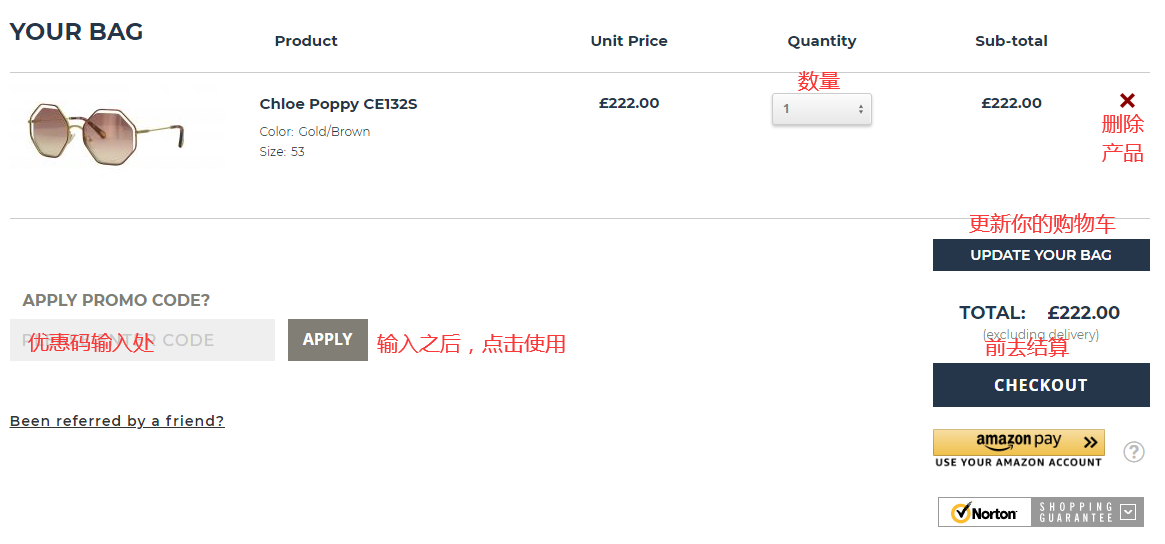
Task: Click the Unit Price column header
Action: [x=629, y=41]
